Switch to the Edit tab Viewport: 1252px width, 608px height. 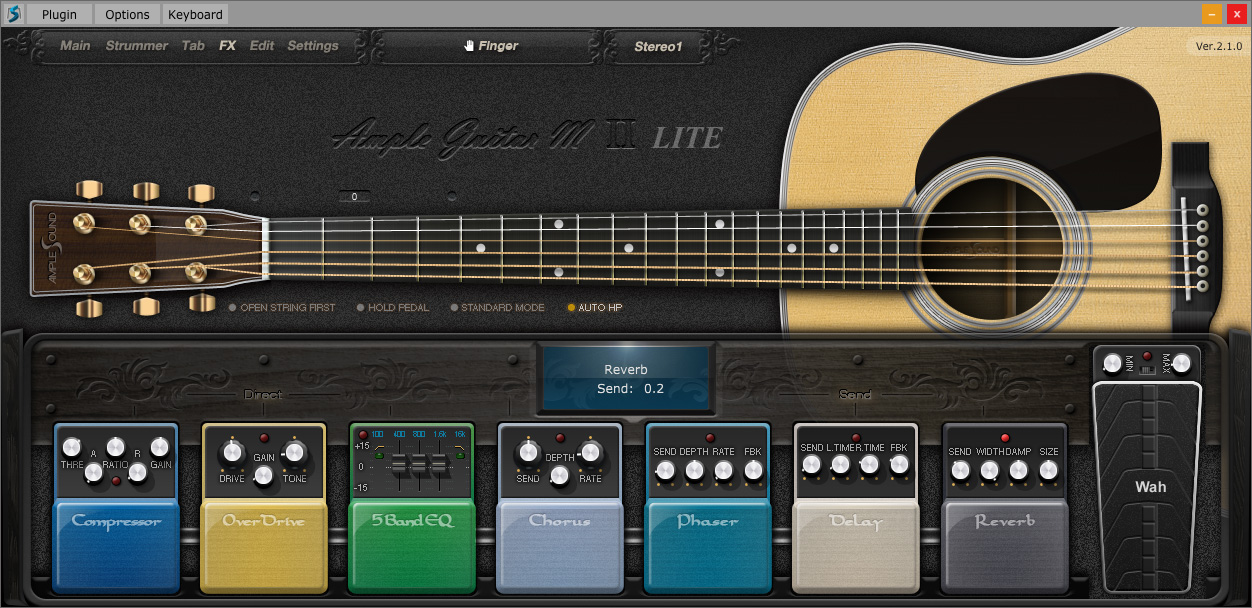tap(262, 46)
